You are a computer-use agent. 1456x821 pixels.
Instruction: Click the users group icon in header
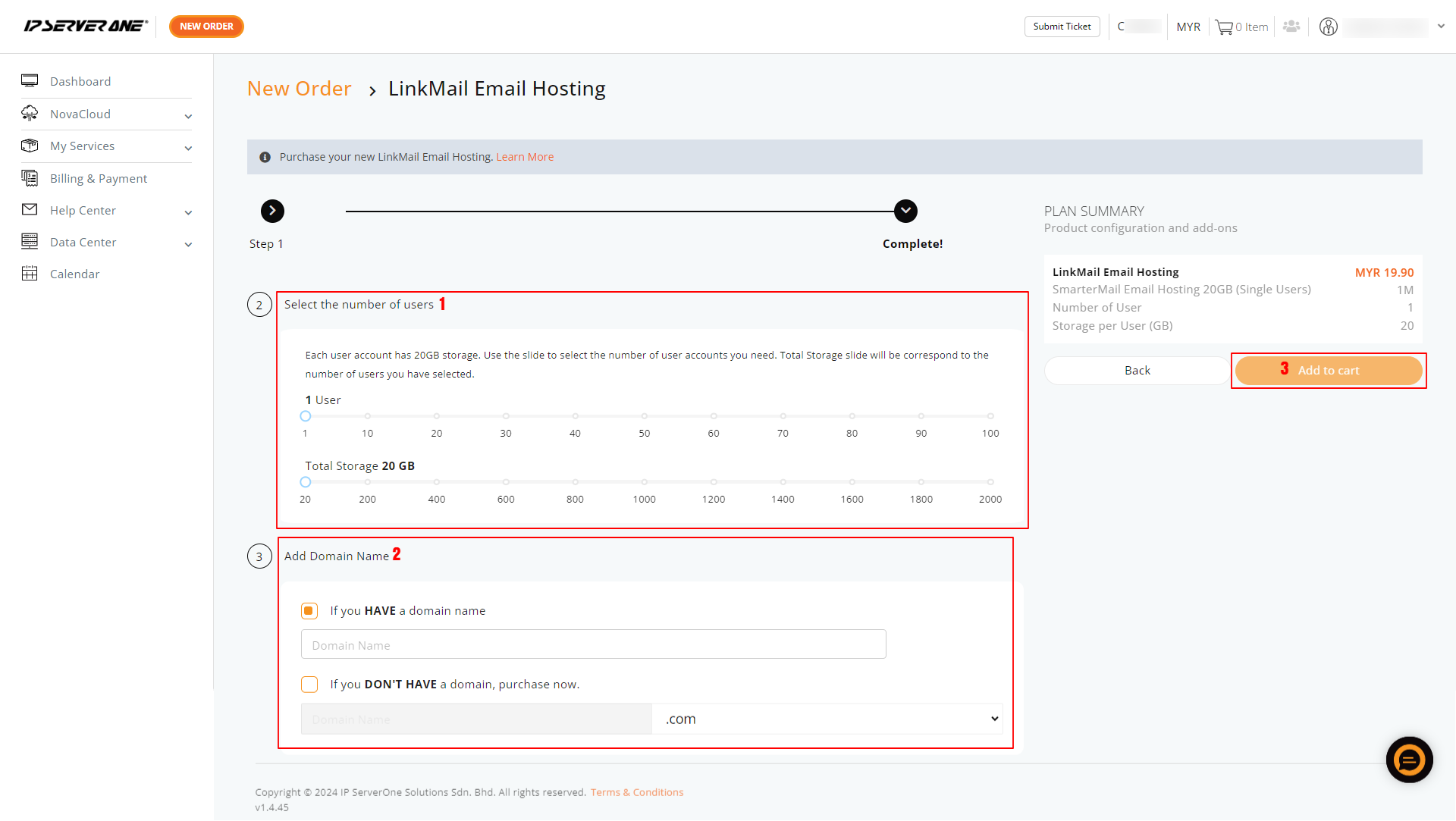(x=1291, y=27)
